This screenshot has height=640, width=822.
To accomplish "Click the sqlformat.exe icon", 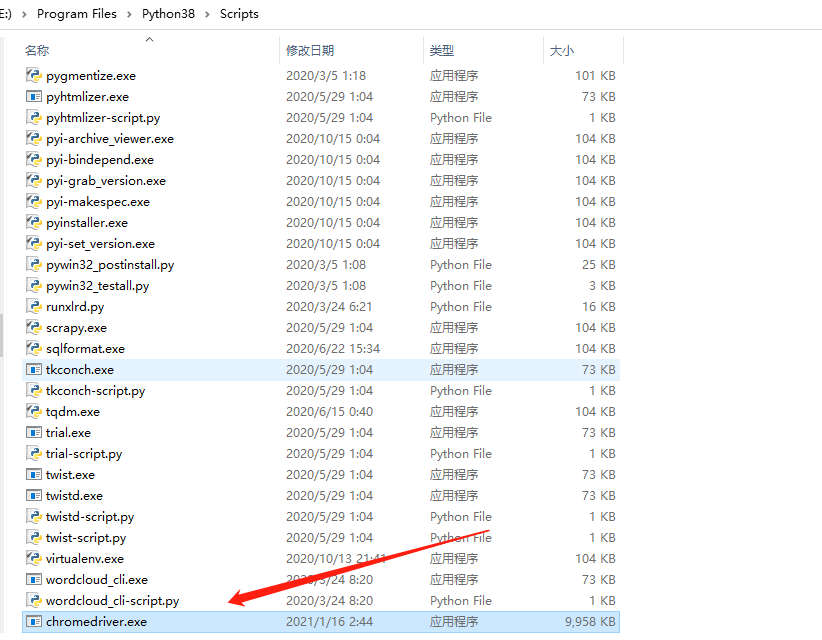I will 34,348.
